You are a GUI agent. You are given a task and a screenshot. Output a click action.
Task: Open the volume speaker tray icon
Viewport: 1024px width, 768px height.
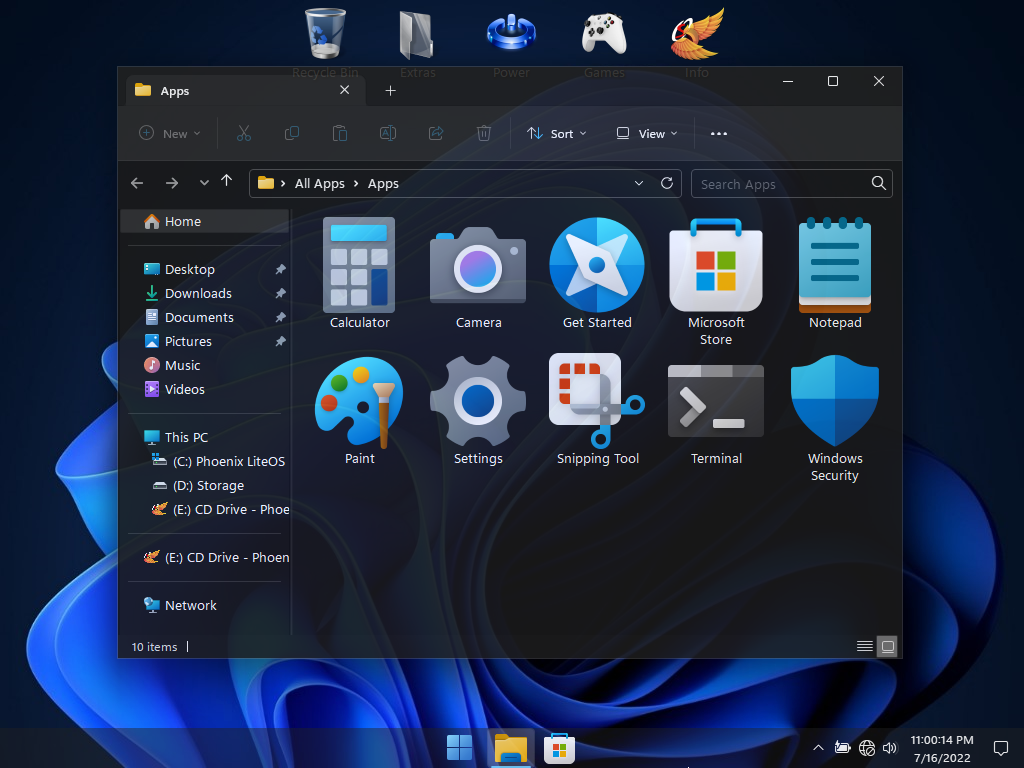click(889, 748)
